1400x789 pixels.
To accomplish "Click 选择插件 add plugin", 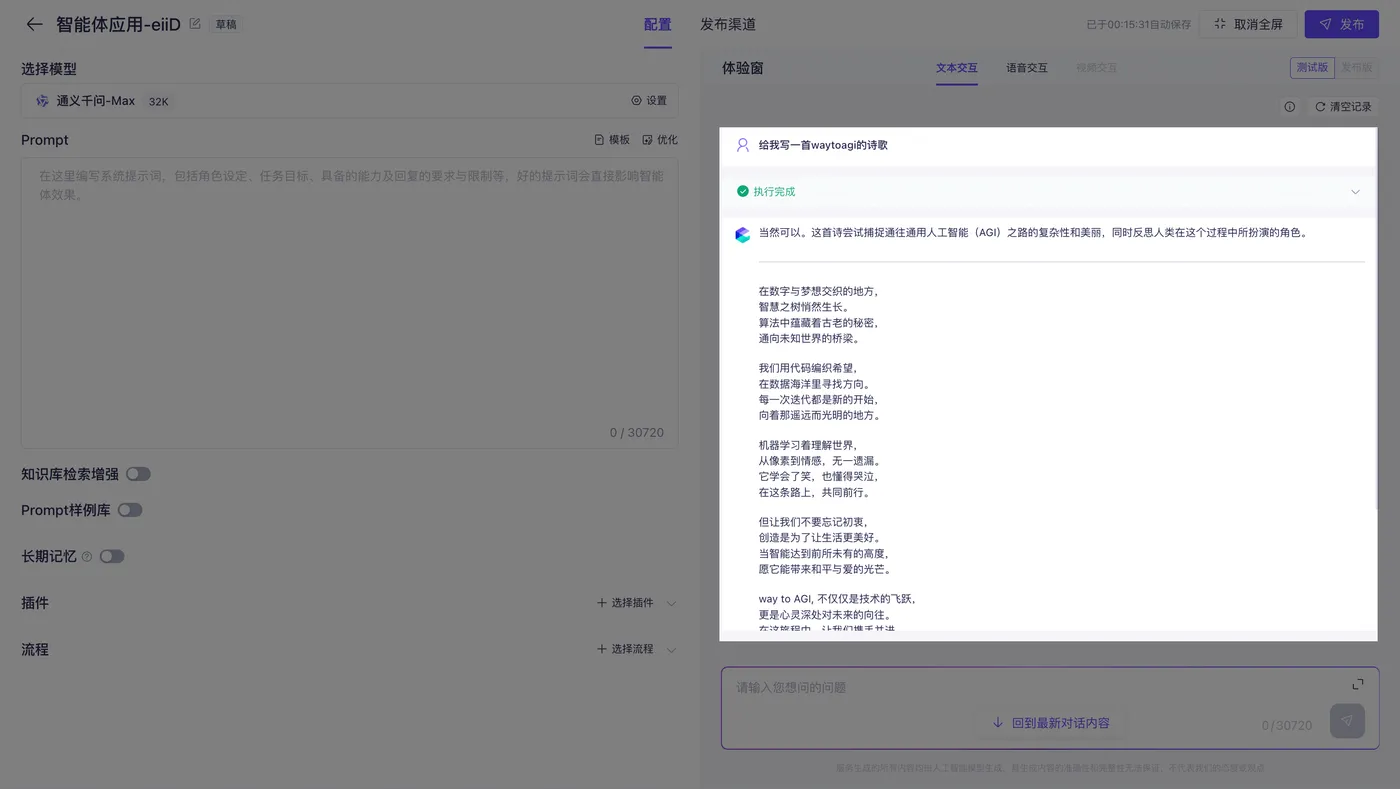I will [x=625, y=603].
